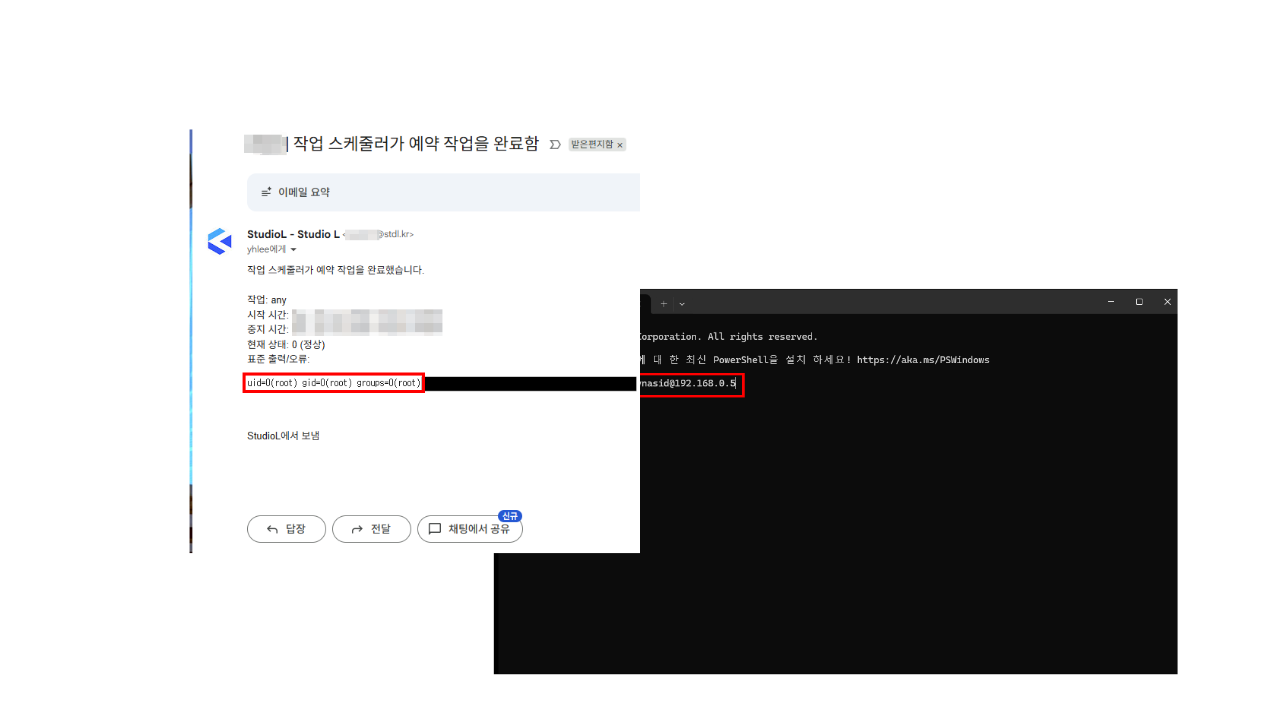The width and height of the screenshot is (1280, 720).
Task: Select the highlighted uid=0(root) output text
Action: [333, 382]
